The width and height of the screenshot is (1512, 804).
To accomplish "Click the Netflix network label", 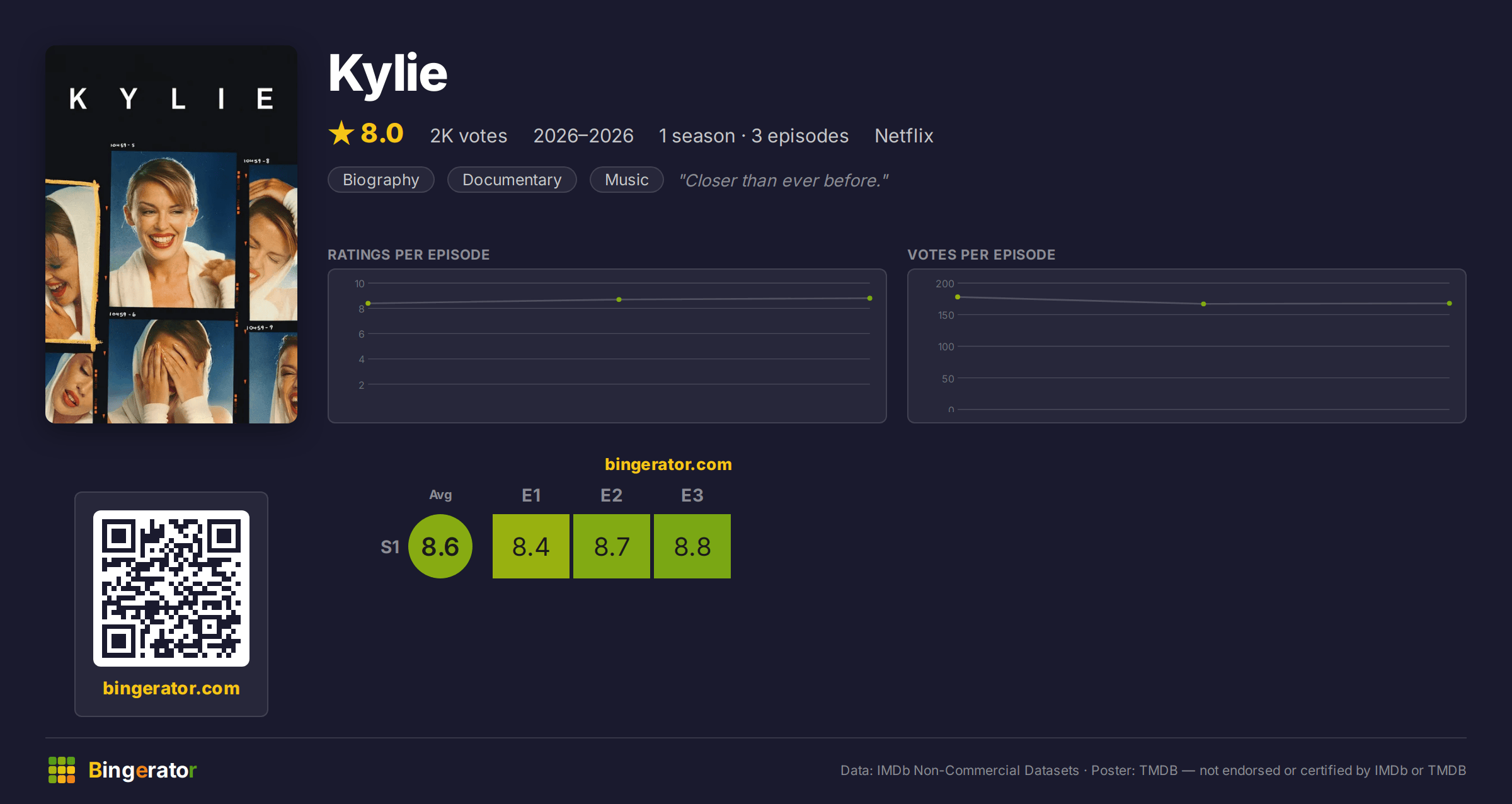I will [904, 135].
